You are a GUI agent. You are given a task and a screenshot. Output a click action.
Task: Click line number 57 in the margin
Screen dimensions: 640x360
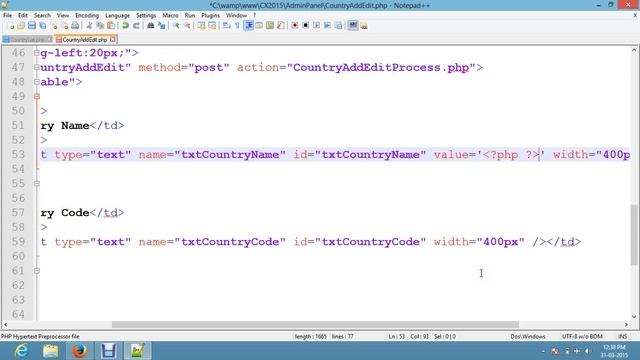point(18,212)
